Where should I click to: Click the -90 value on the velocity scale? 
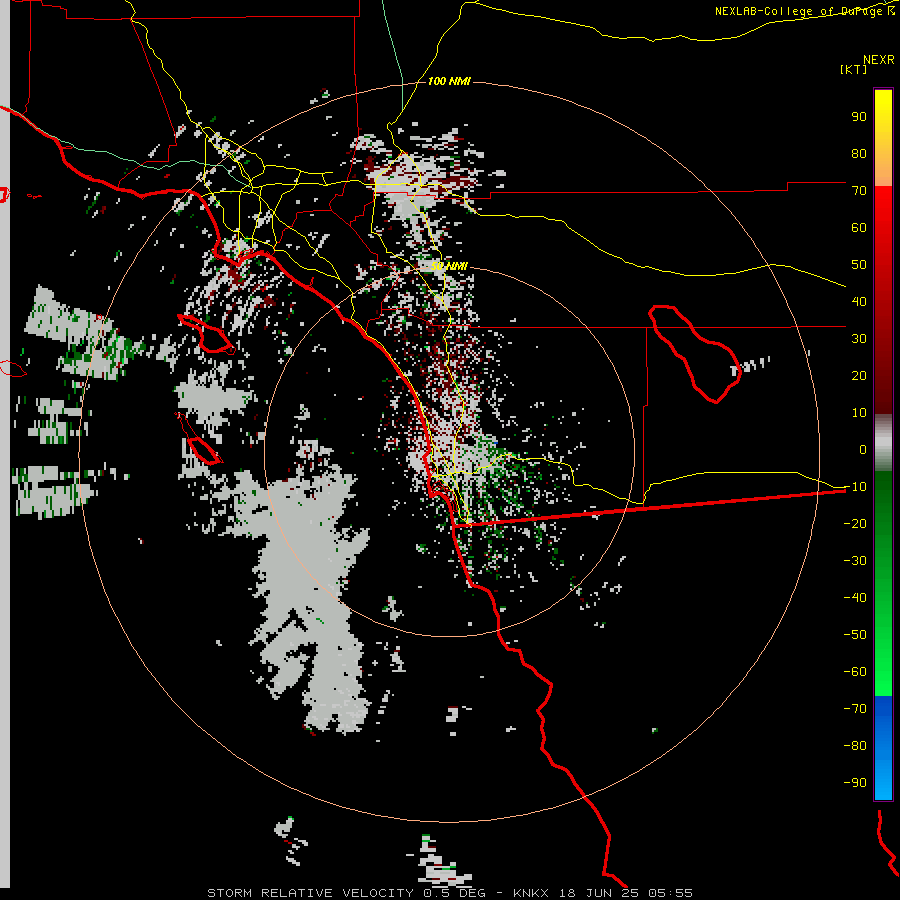click(x=855, y=783)
